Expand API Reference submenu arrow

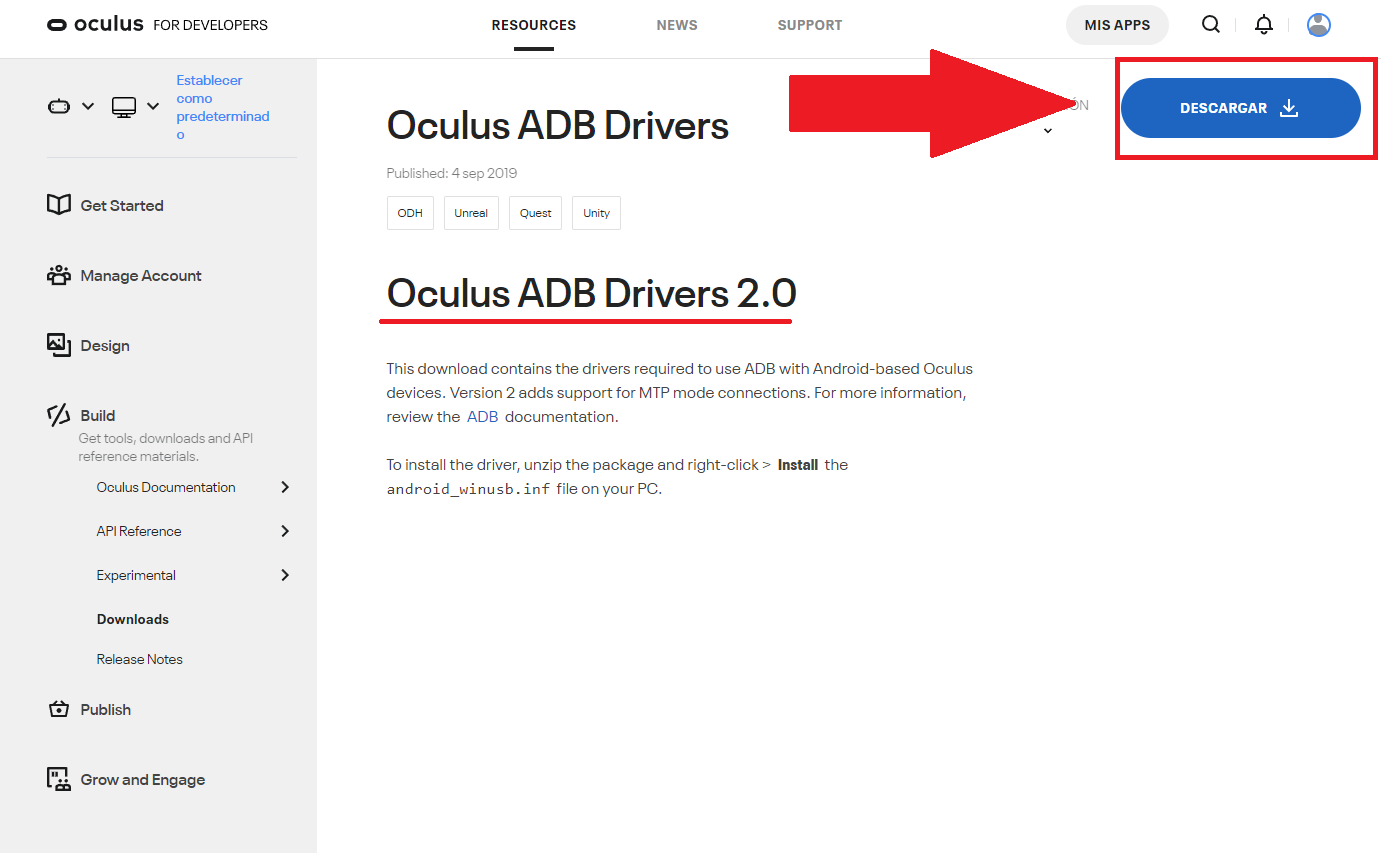(x=285, y=531)
